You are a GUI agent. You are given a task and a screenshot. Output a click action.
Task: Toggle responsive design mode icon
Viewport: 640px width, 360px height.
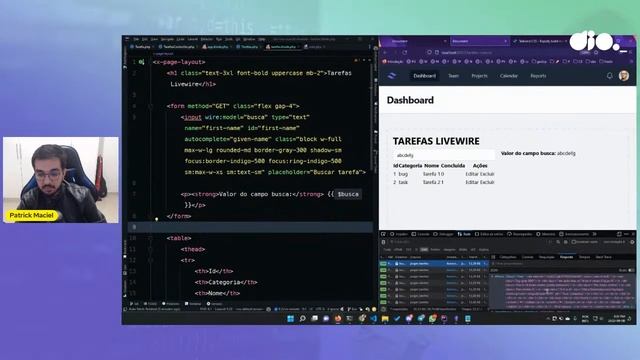619,234
